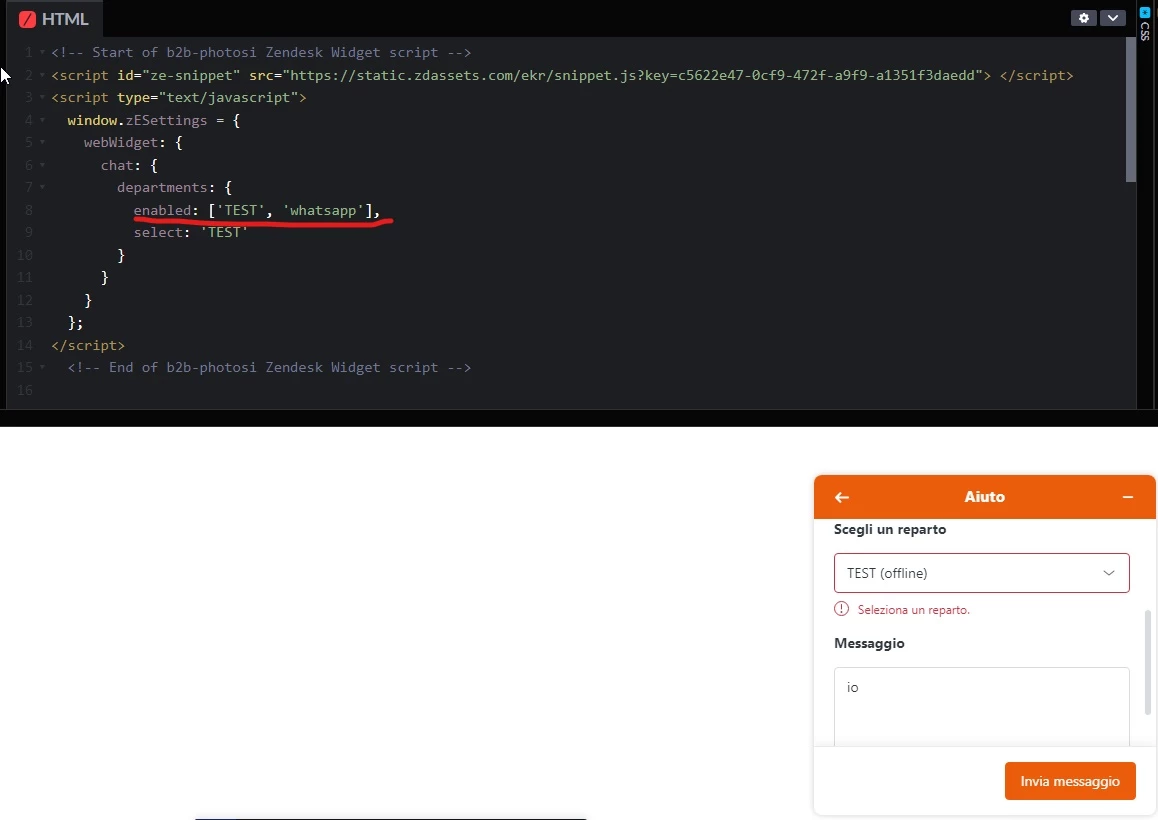
Task: Click the error alert icon
Action: 841,609
